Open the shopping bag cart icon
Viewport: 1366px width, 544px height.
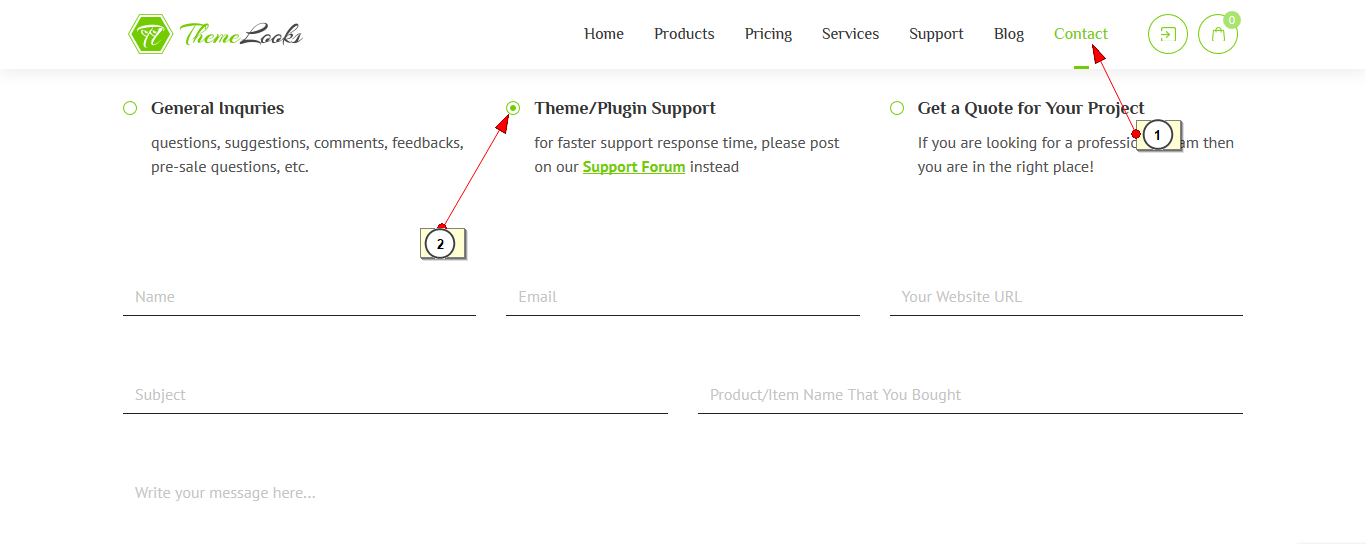click(x=1217, y=35)
